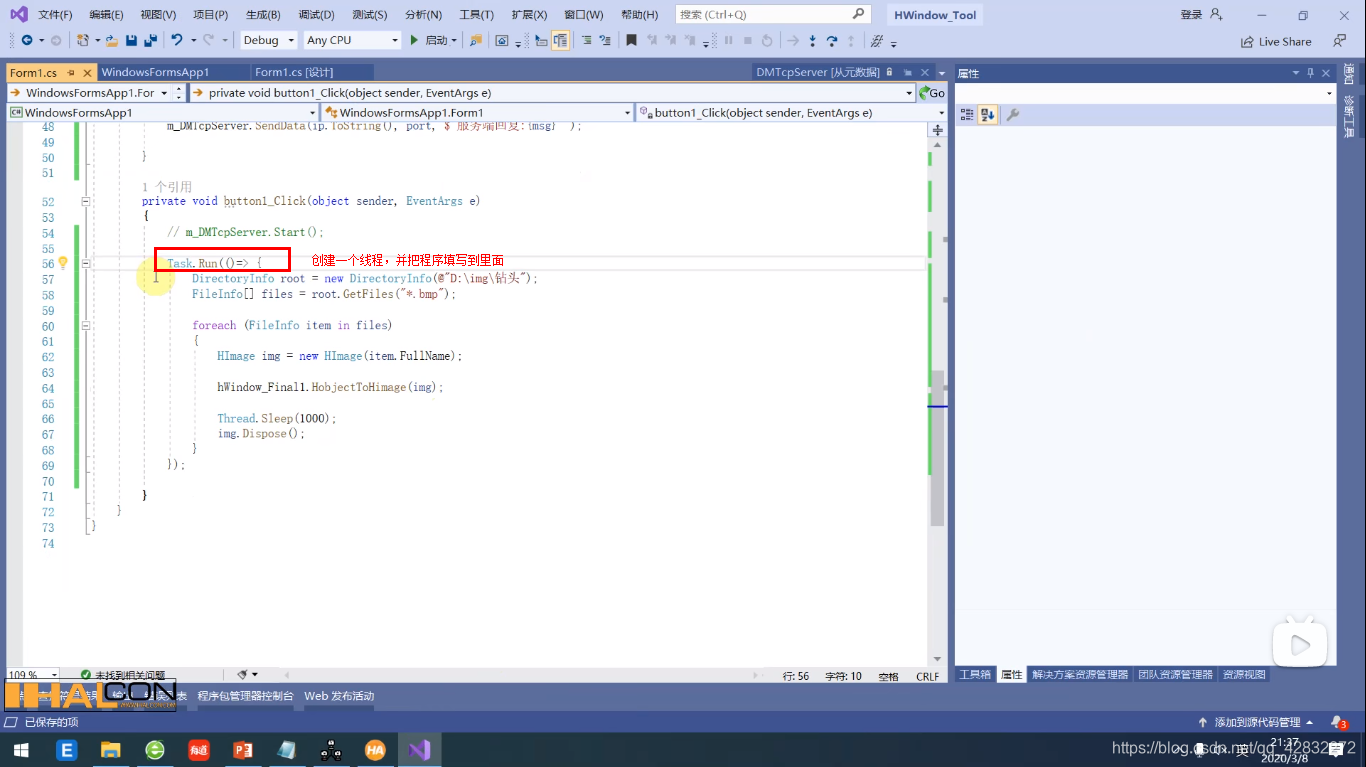Click the Properties panel categorized view icon
Image resolution: width=1366 pixels, height=767 pixels.
[x=967, y=115]
